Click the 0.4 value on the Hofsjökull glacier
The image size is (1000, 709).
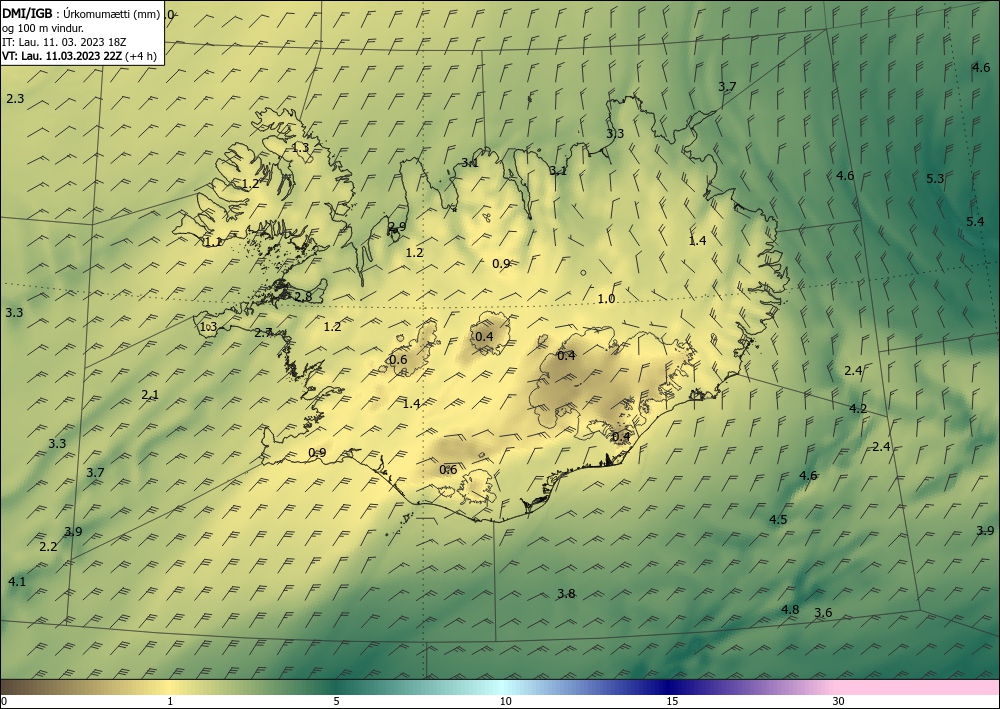485,336
